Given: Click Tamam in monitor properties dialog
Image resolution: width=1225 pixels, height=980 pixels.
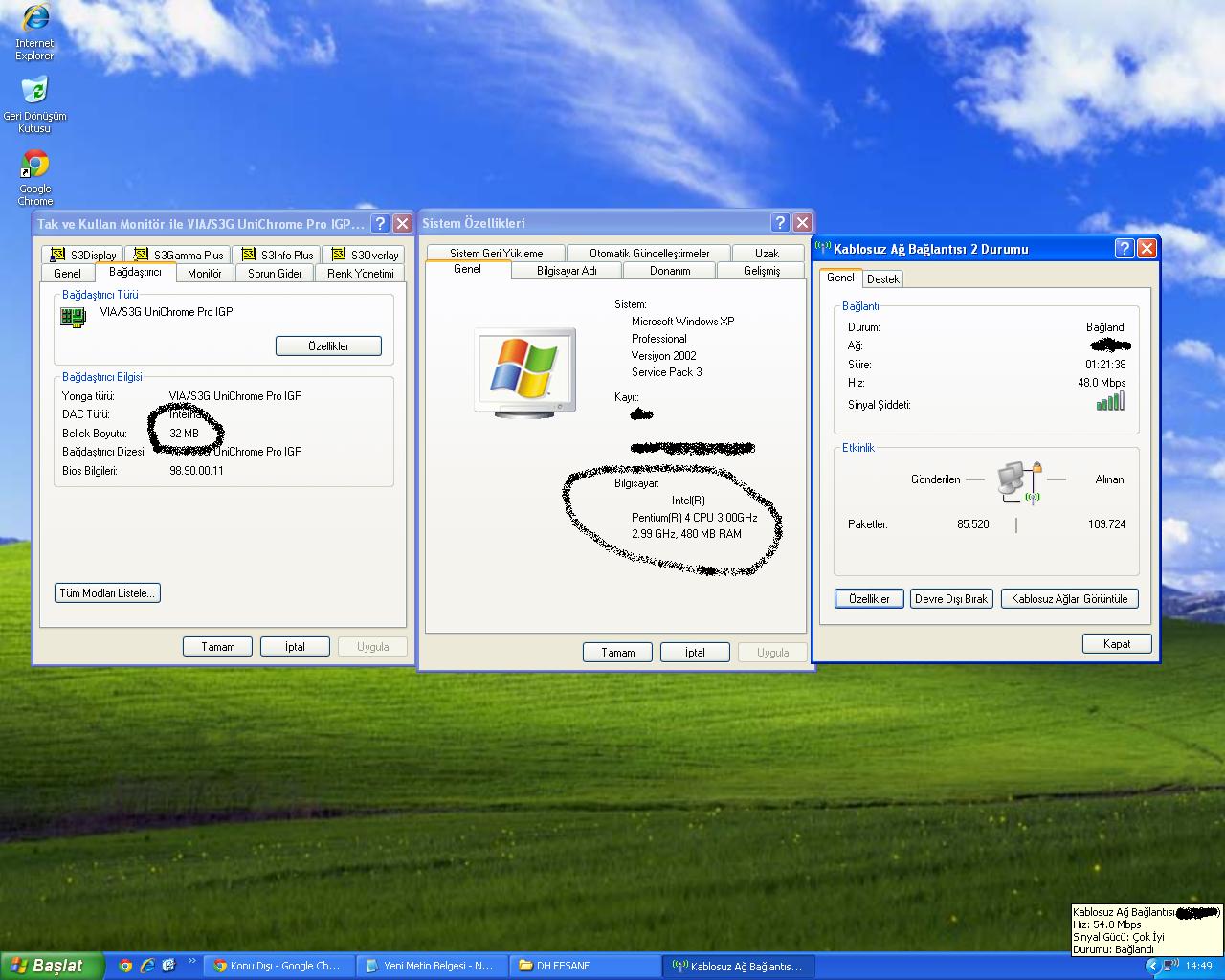Looking at the screenshot, I should tap(217, 647).
